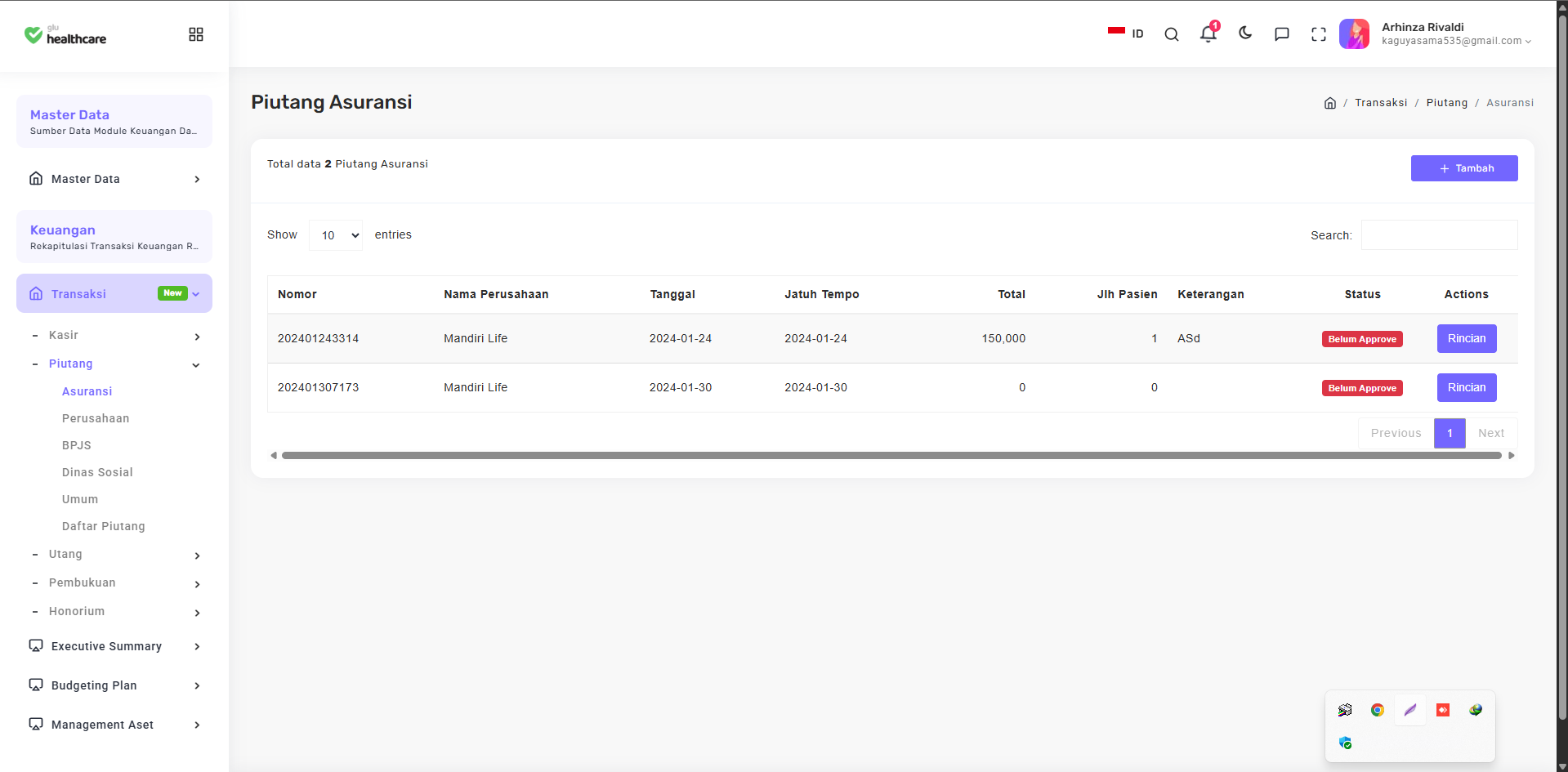Open the chat message icon

pos(1282,34)
